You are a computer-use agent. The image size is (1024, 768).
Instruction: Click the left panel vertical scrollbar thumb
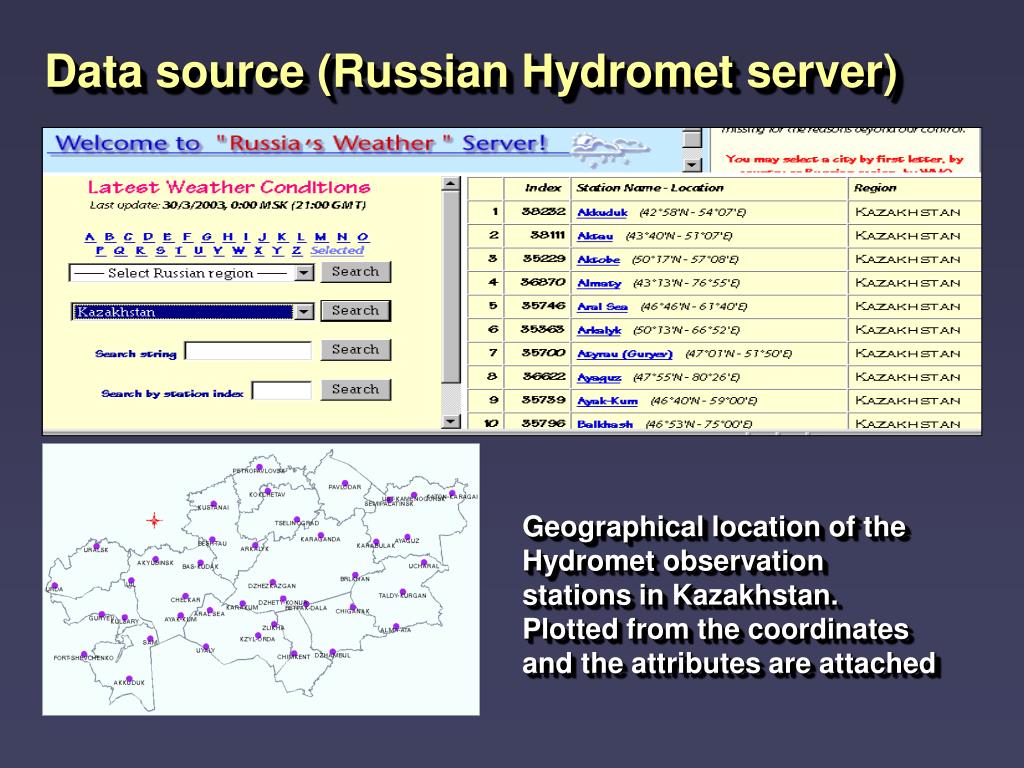451,287
